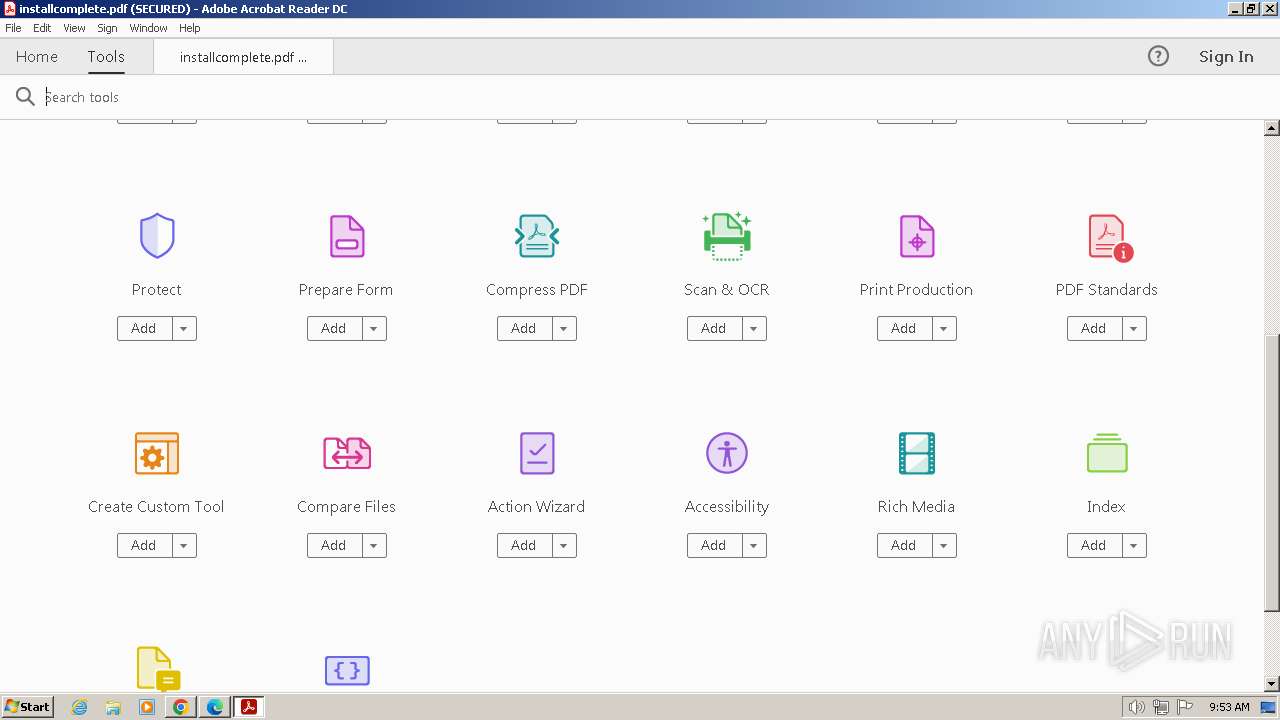Add the Print Production tool
Viewport: 1280px width, 720px height.
point(904,328)
